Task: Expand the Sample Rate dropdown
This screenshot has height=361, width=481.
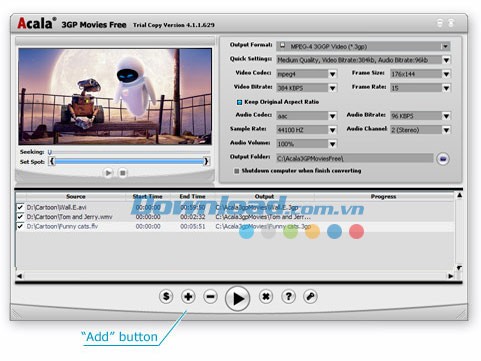Action: click(x=332, y=130)
